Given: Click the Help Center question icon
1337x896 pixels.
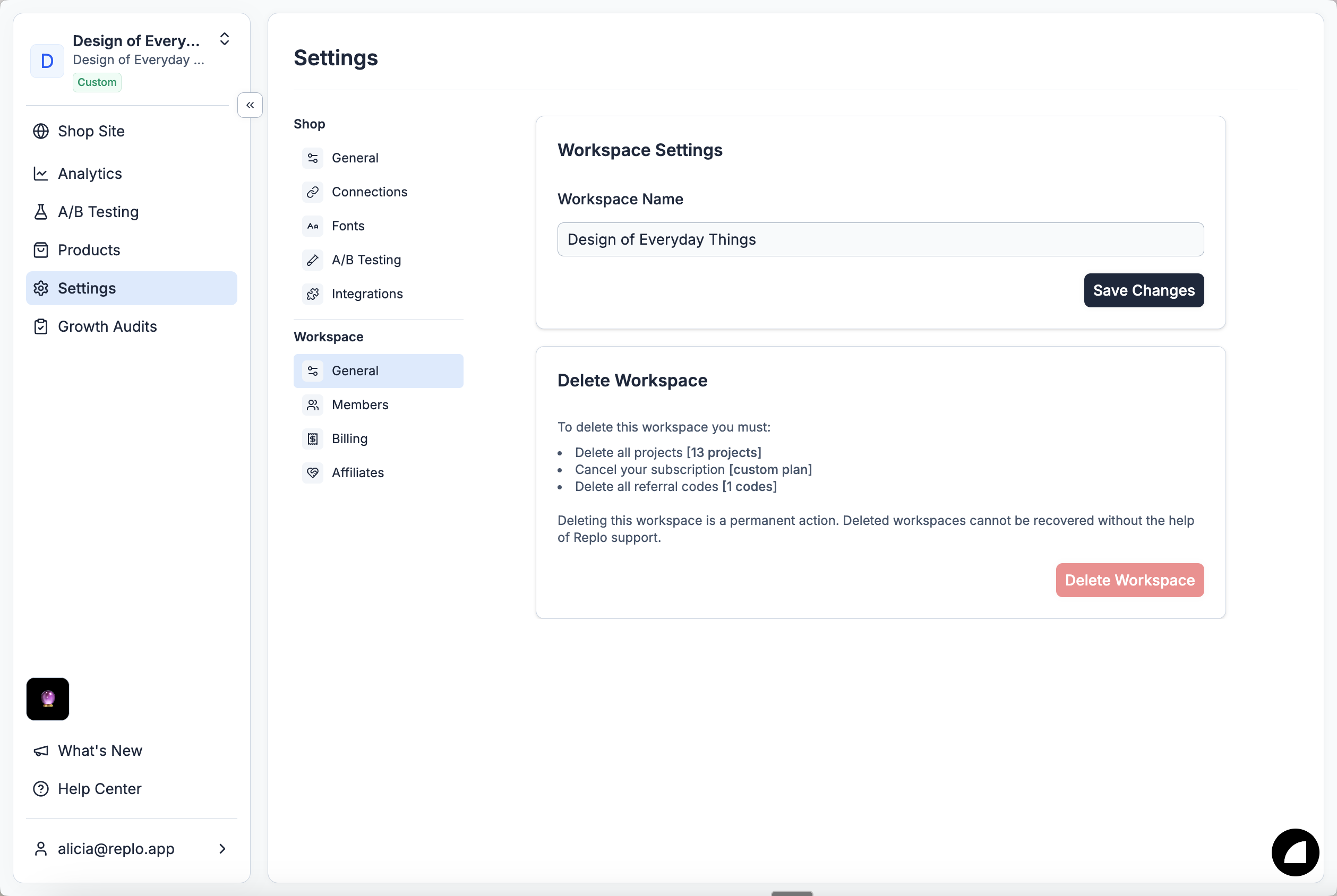Looking at the screenshot, I should point(40,789).
